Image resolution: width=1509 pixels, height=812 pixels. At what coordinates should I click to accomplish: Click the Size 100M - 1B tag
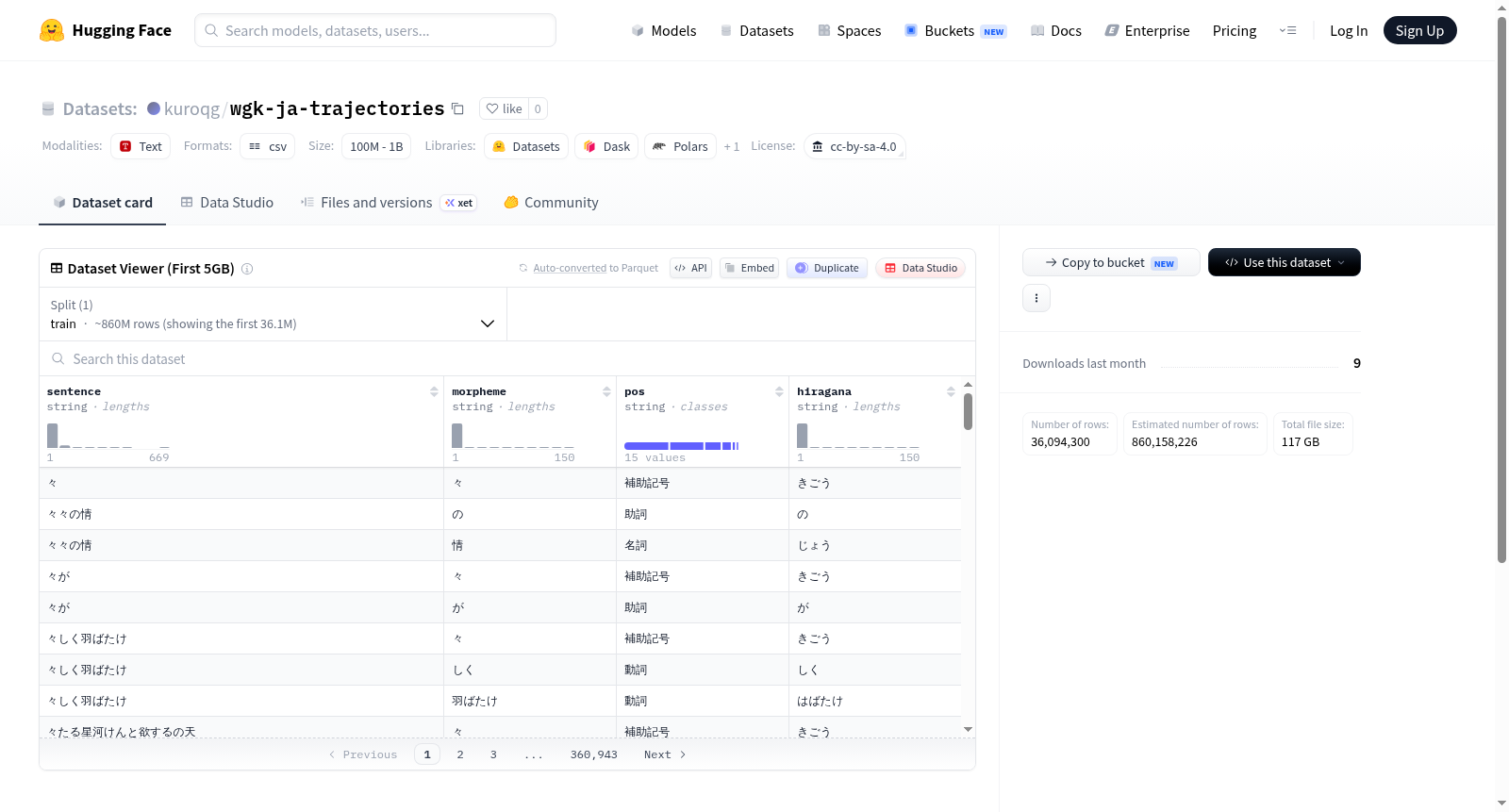(376, 146)
